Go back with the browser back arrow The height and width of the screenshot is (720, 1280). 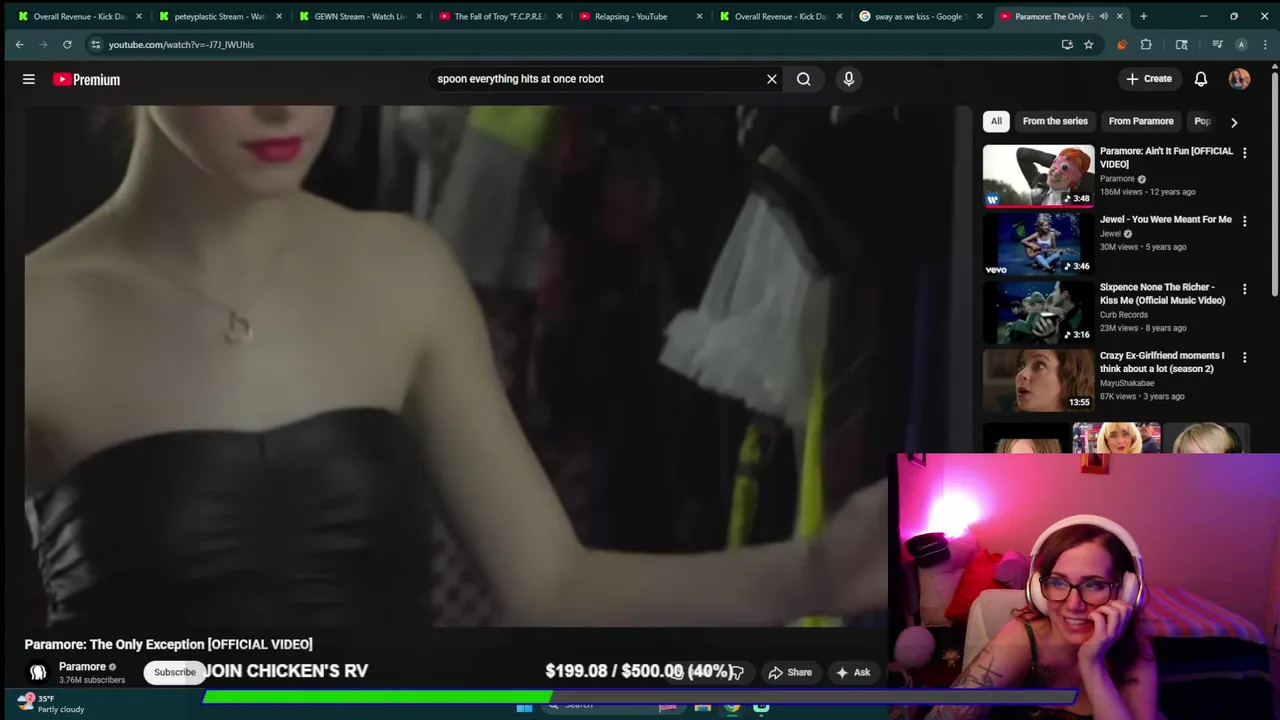click(x=19, y=44)
